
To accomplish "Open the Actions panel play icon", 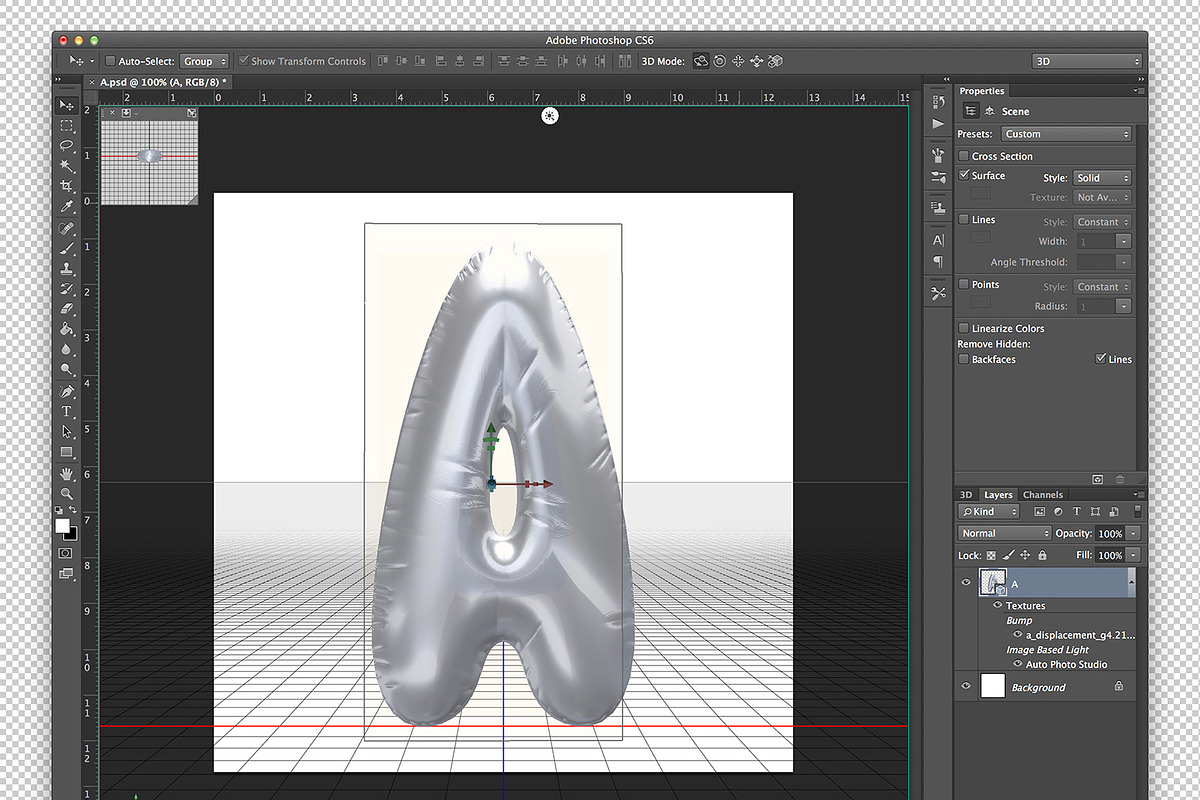I will [x=938, y=123].
